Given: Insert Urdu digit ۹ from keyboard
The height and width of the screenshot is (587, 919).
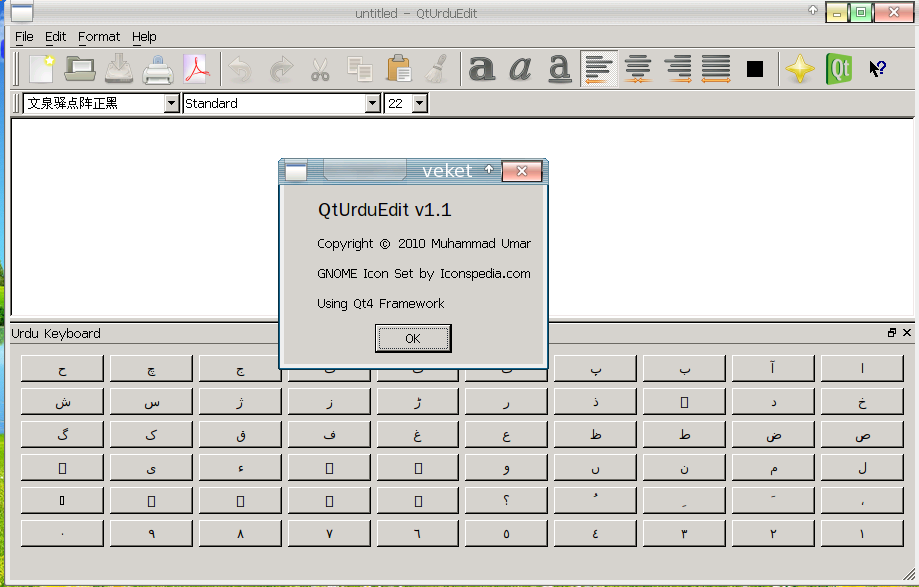Looking at the screenshot, I should [151, 533].
